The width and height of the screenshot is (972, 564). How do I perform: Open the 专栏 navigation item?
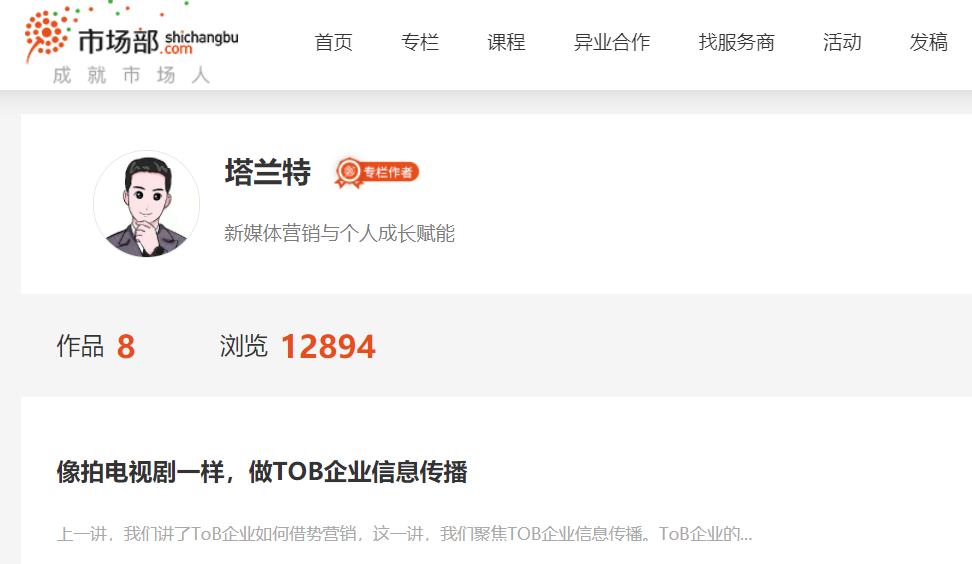pos(420,42)
